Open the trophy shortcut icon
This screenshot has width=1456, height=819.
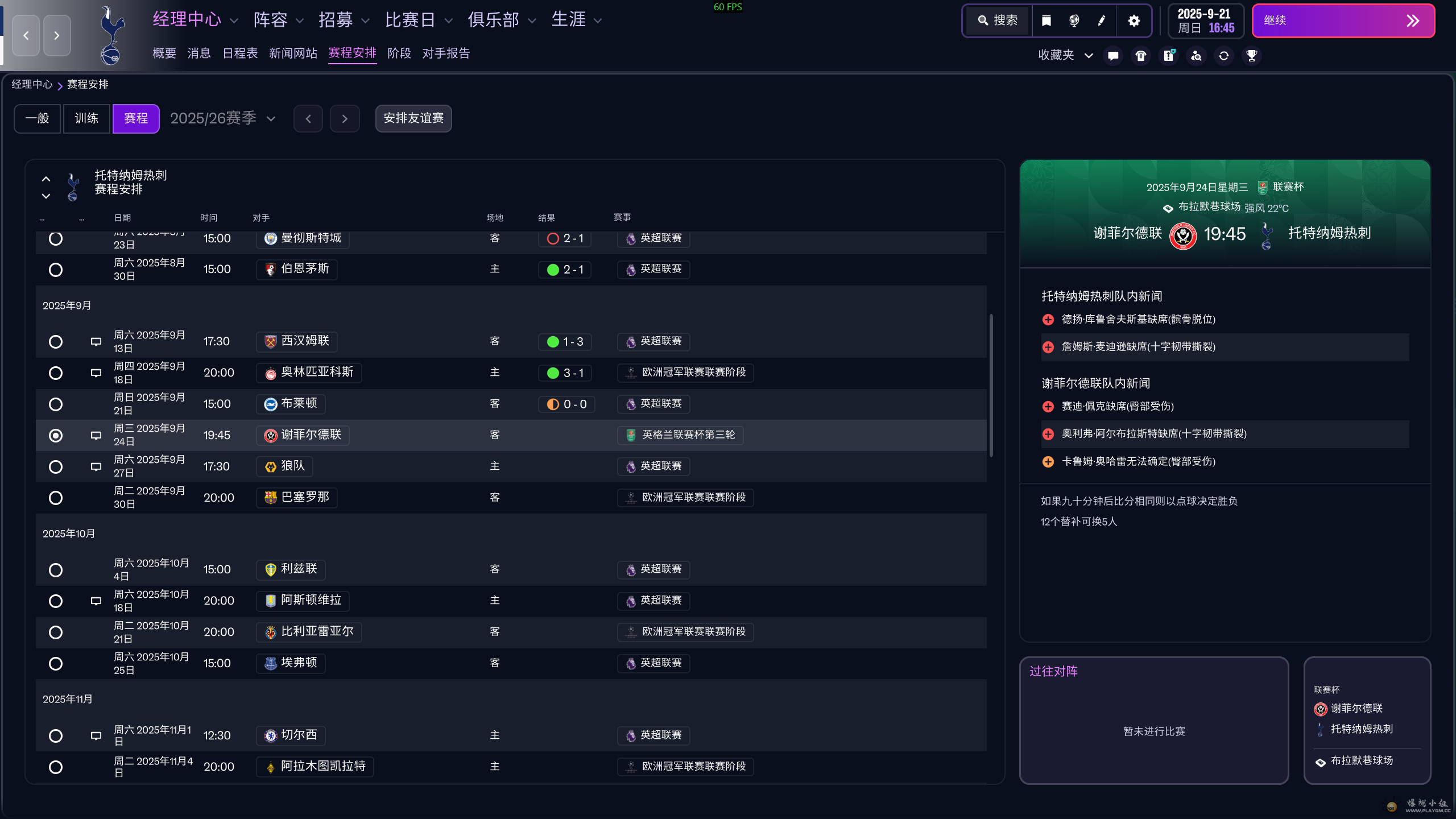point(1252,56)
